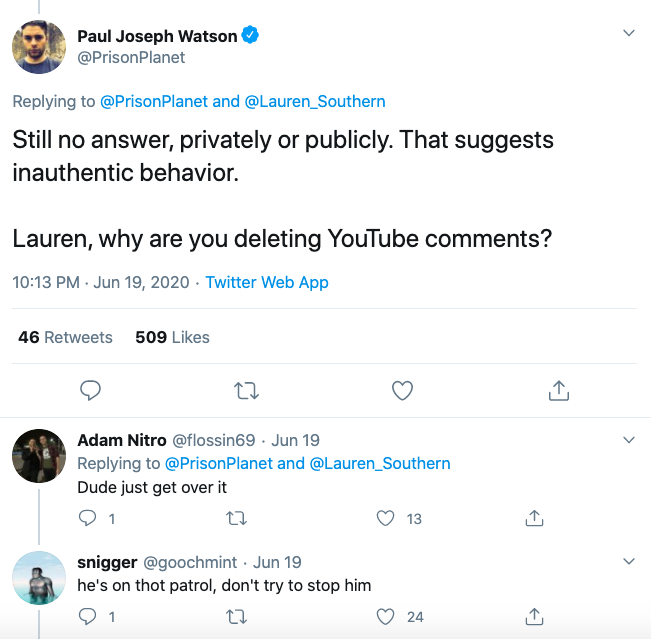View the 509 Likes list
This screenshot has width=651, height=639.
172,337
